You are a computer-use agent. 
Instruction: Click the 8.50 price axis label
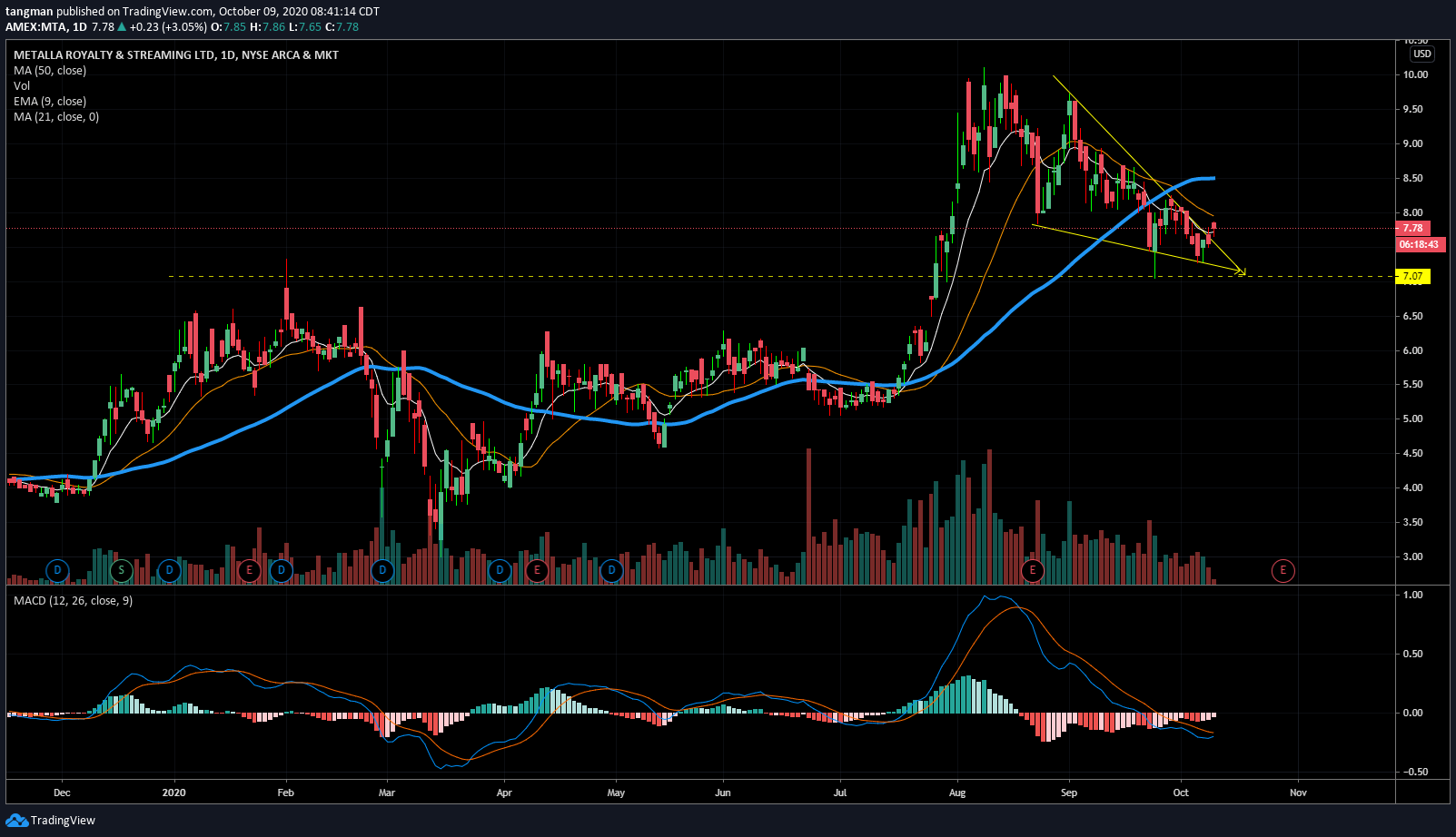point(1412,179)
